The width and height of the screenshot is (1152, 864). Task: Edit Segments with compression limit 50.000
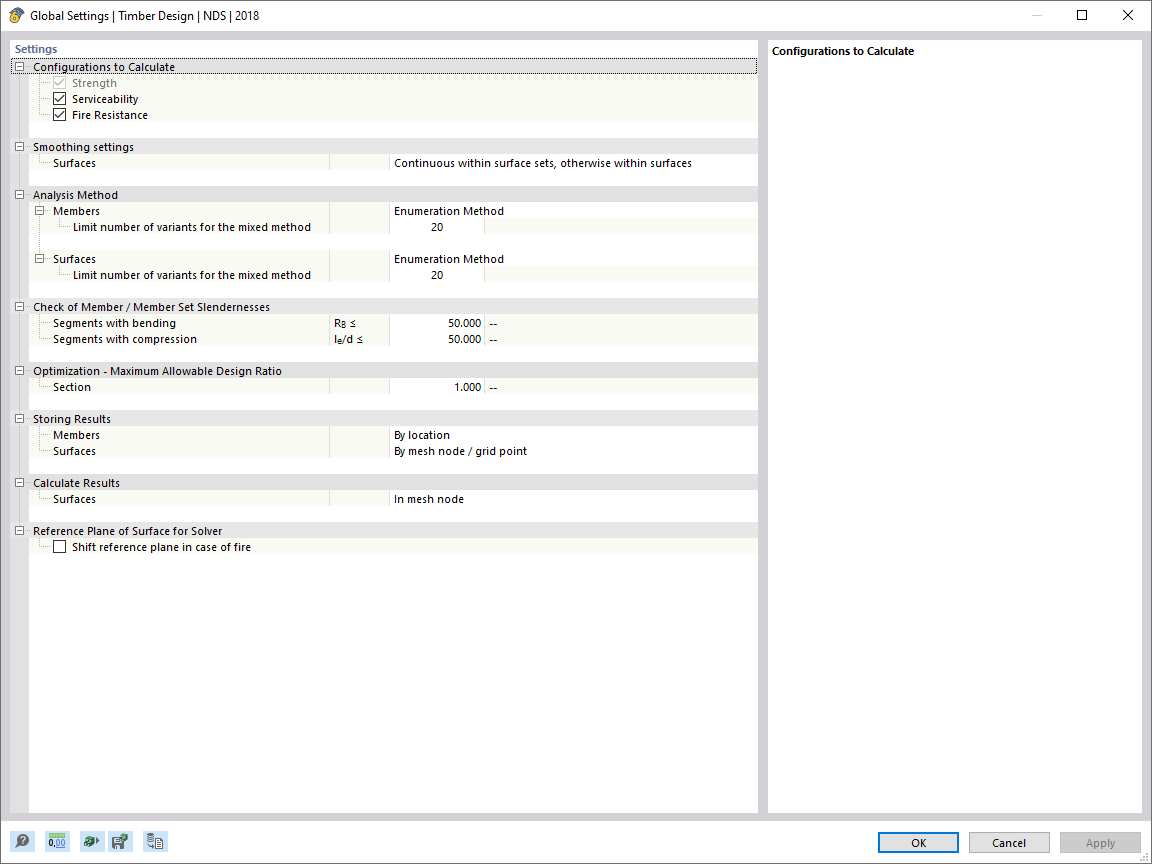[437, 339]
